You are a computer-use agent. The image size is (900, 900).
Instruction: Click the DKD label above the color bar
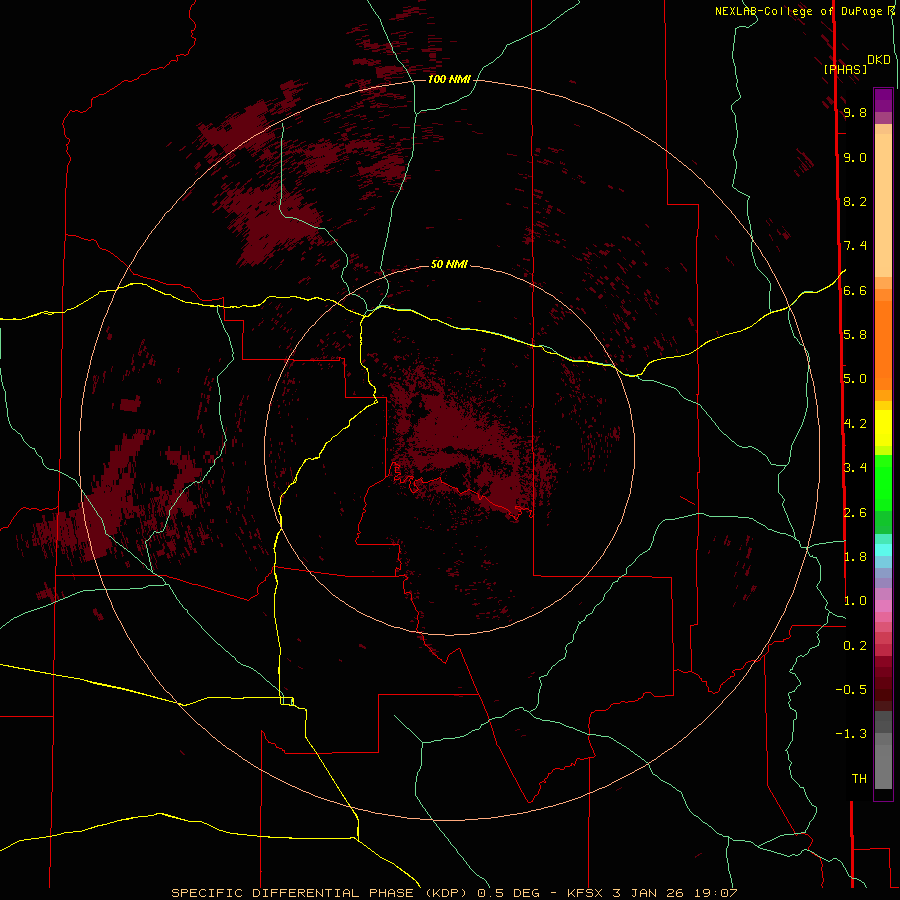pyautogui.click(x=879, y=60)
